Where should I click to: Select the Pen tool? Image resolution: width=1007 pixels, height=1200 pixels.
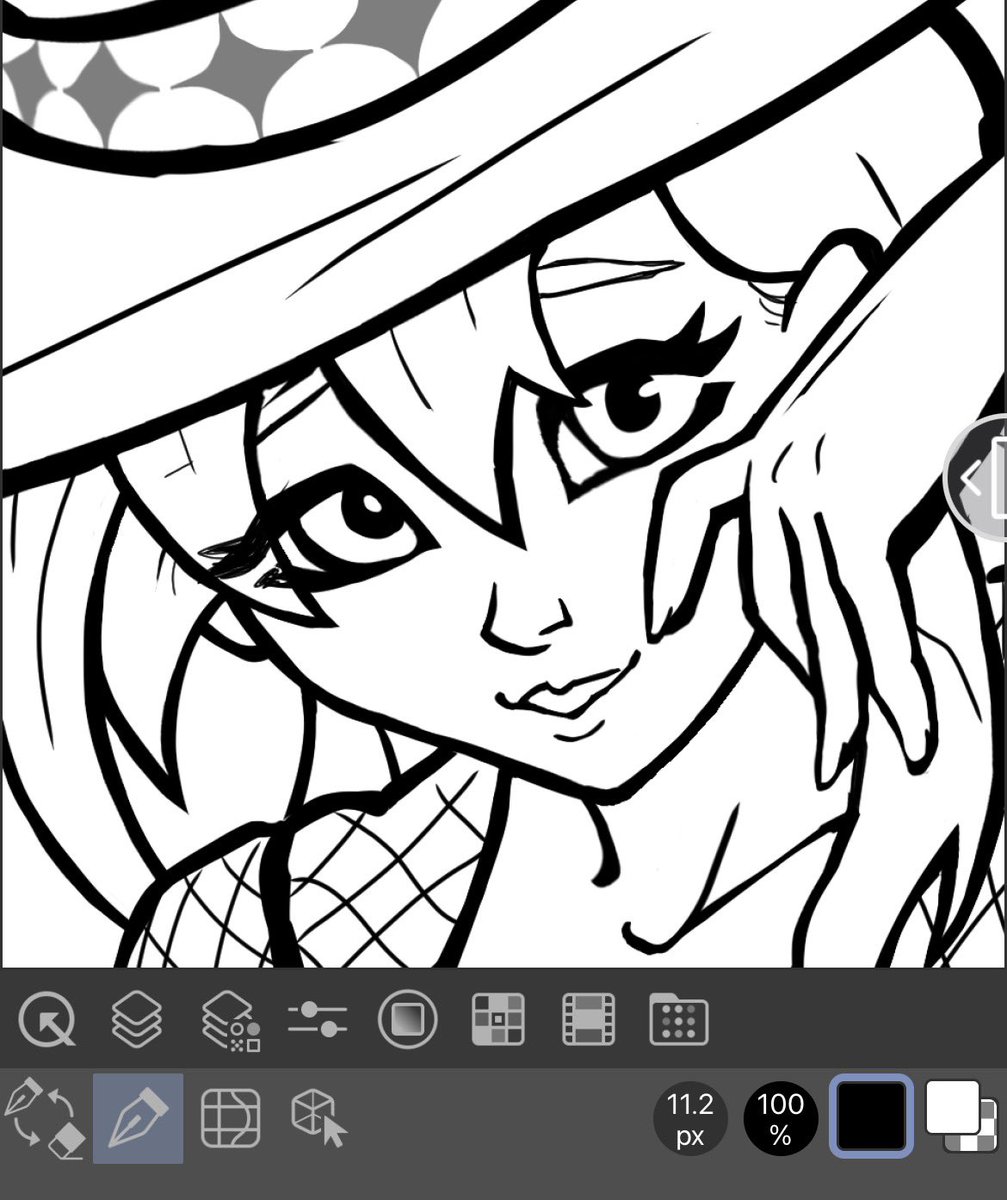pos(138,1118)
